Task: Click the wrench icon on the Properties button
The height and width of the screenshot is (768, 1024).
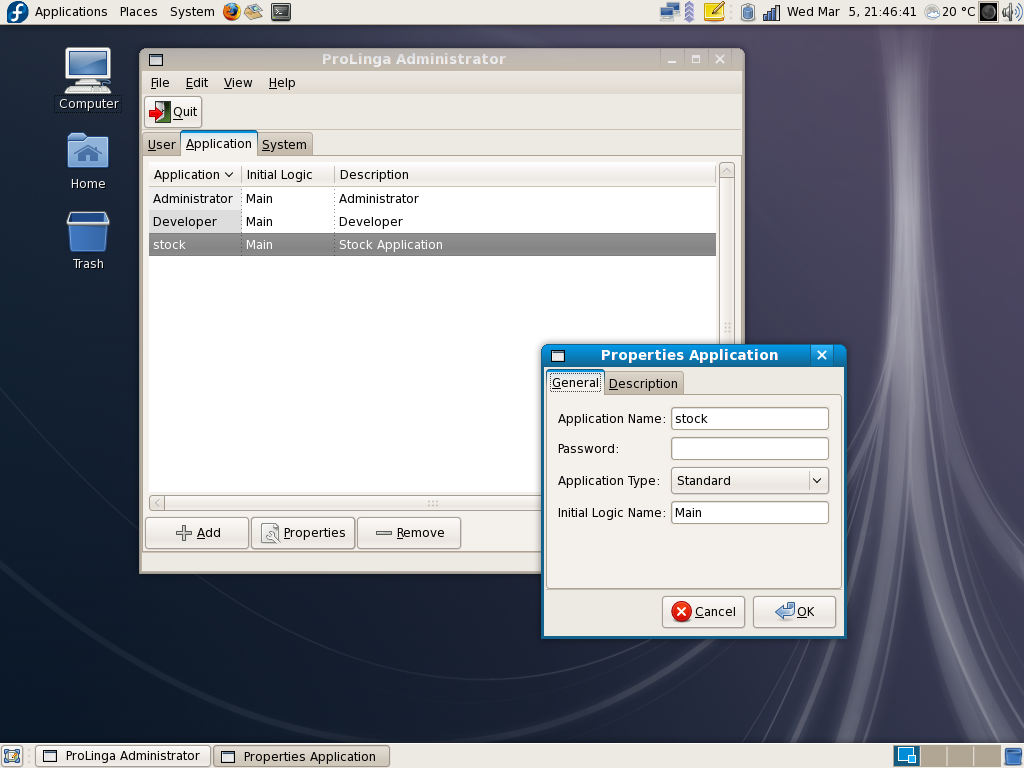Action: (x=270, y=534)
